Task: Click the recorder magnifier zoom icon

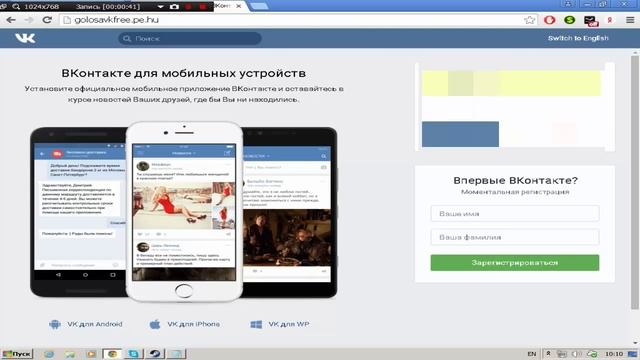Action: coord(16,7)
